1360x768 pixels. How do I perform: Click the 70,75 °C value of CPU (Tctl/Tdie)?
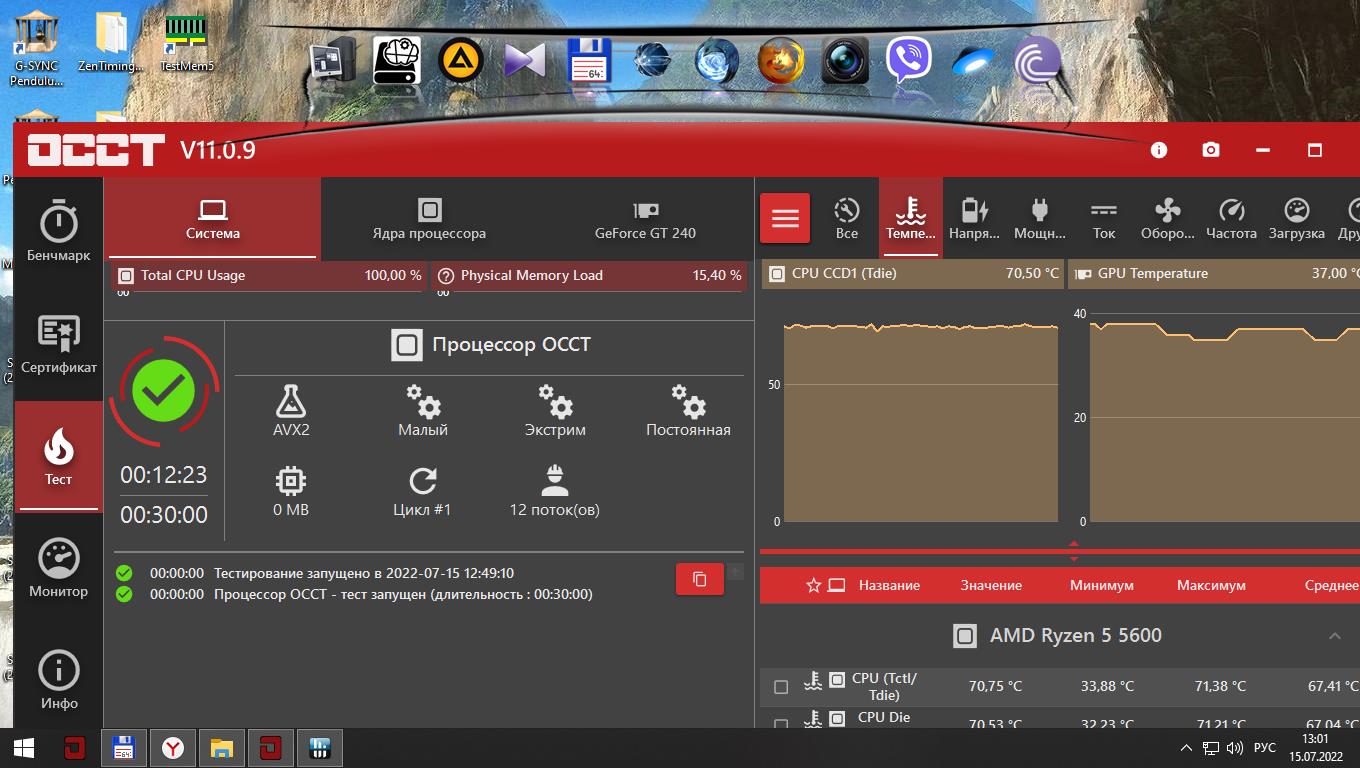995,687
